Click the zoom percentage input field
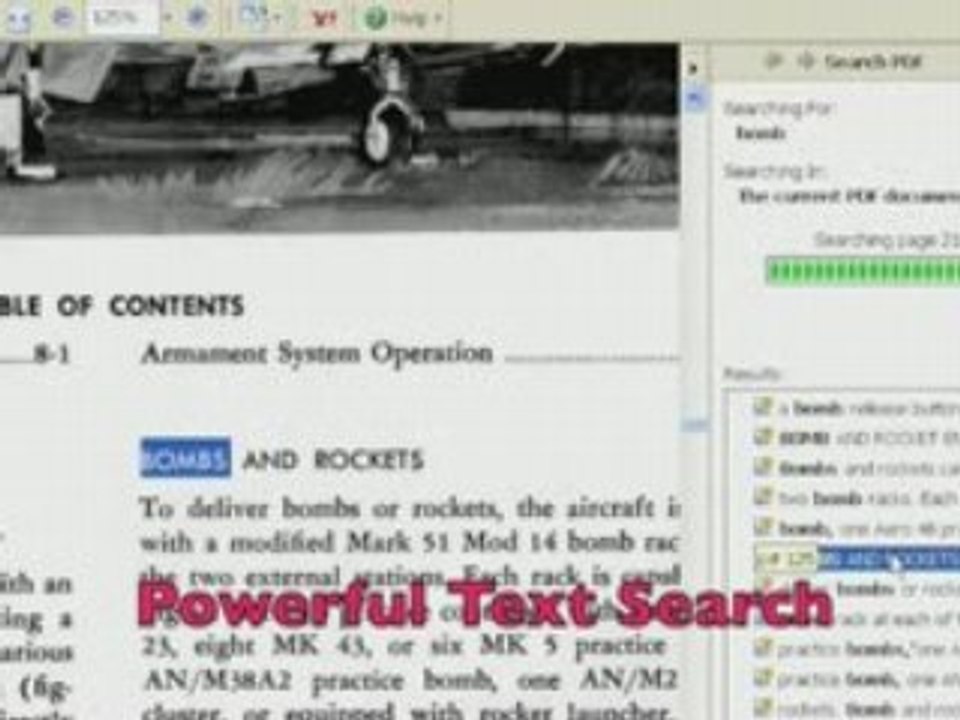 122,18
